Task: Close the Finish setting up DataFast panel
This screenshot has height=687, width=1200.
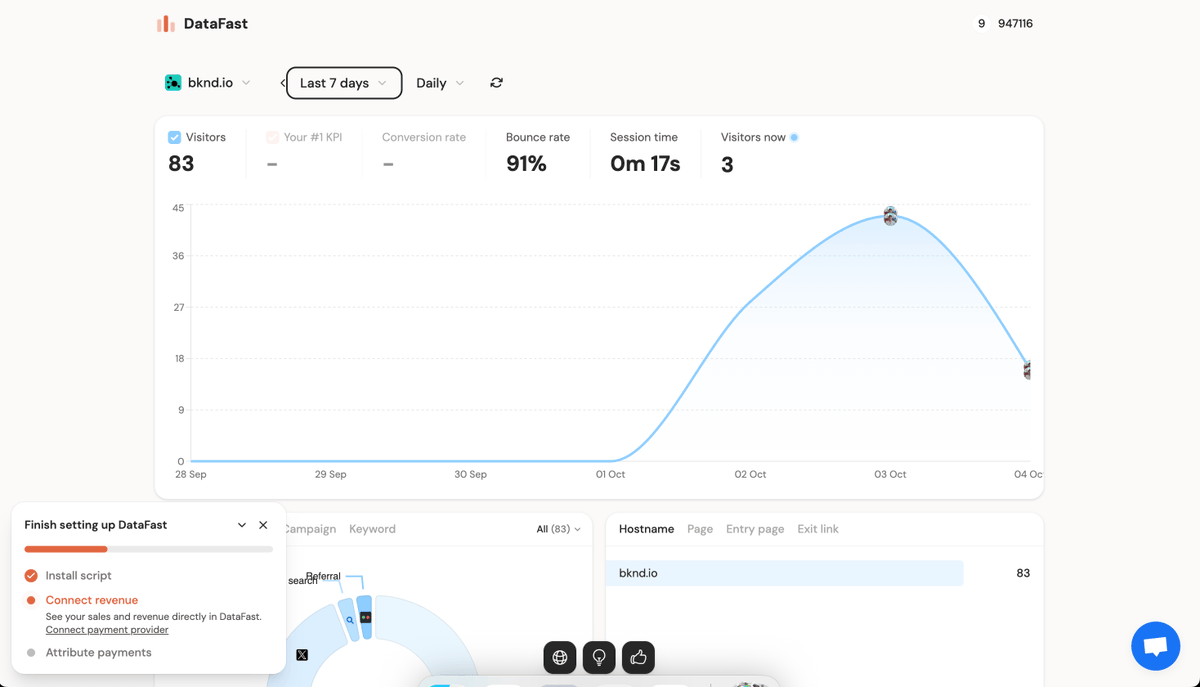Action: [263, 525]
